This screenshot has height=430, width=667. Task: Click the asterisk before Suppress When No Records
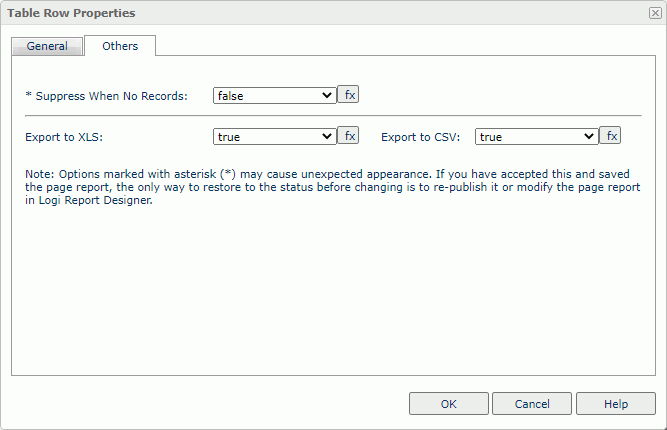[28, 96]
